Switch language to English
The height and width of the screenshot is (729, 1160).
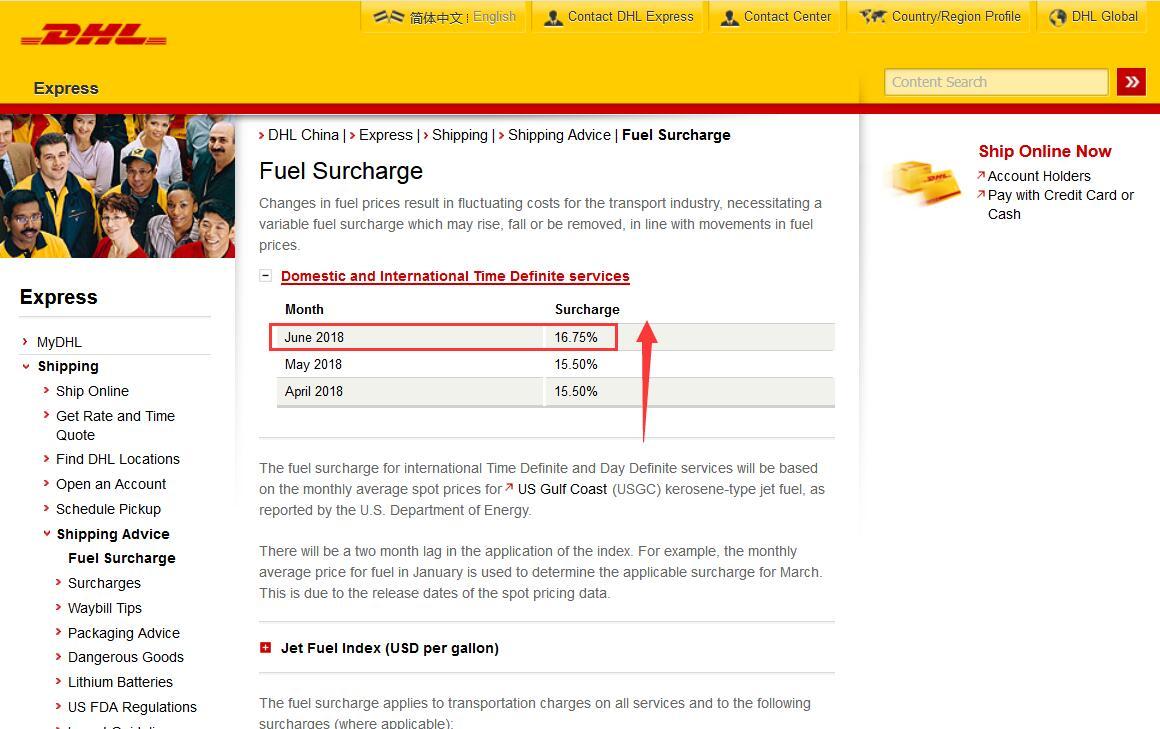494,16
